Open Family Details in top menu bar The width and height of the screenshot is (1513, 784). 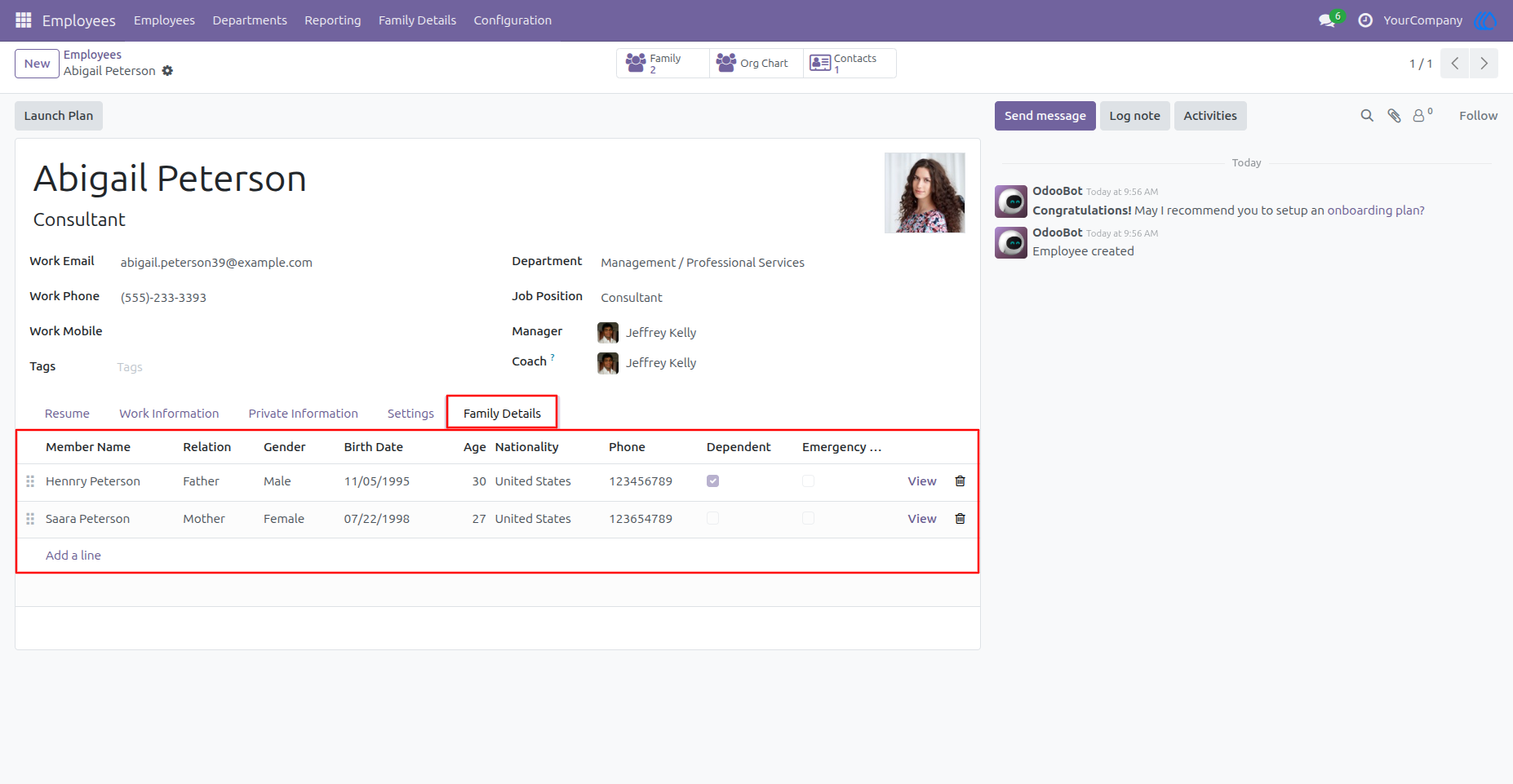coord(417,20)
